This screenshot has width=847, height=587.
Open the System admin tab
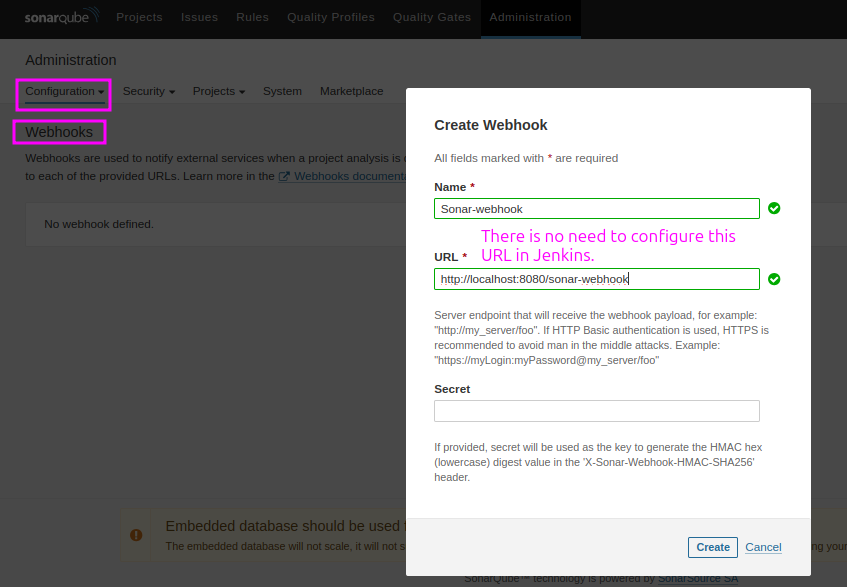pos(282,91)
